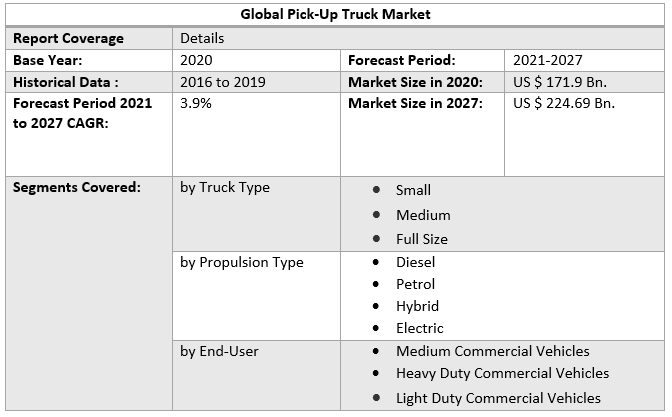Select the Segments Covered label
This screenshot has width=672, height=417.
point(77,187)
